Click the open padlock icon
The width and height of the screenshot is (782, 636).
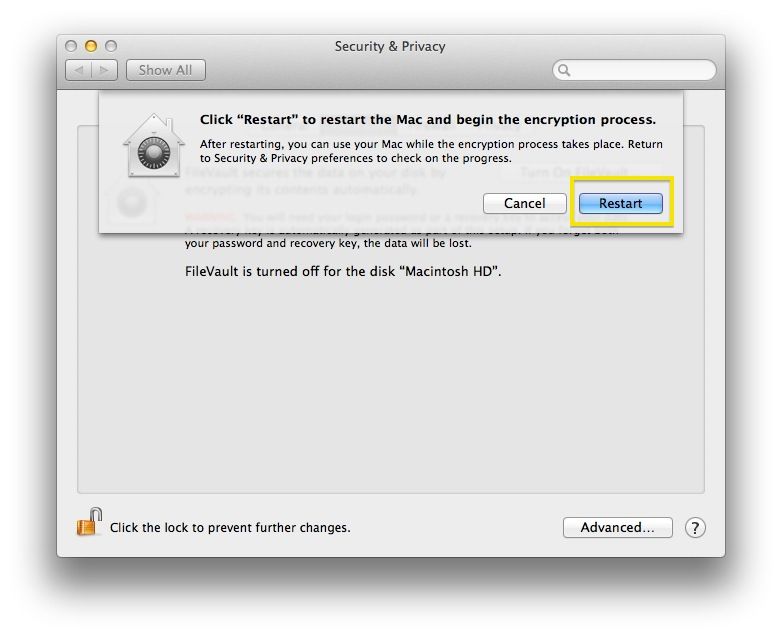89,522
